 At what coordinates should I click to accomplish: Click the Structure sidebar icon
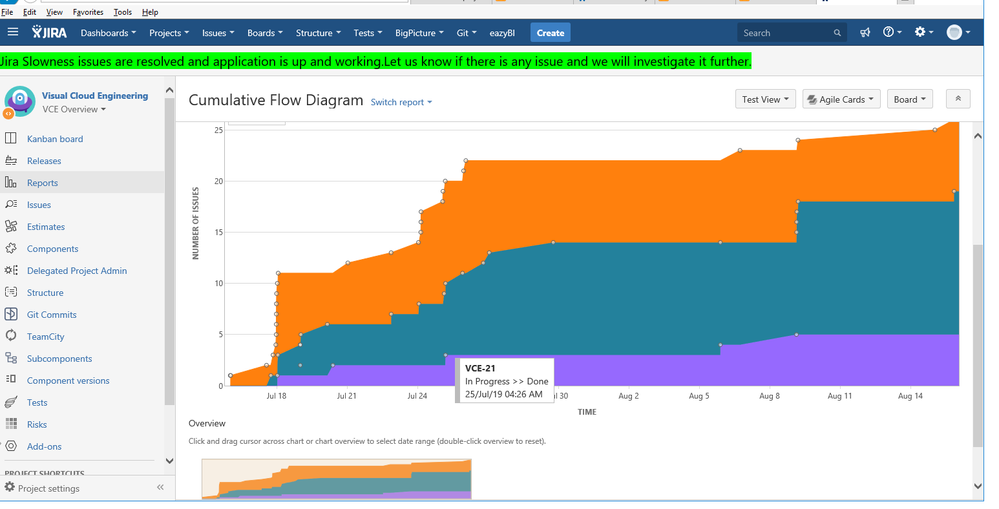11,292
